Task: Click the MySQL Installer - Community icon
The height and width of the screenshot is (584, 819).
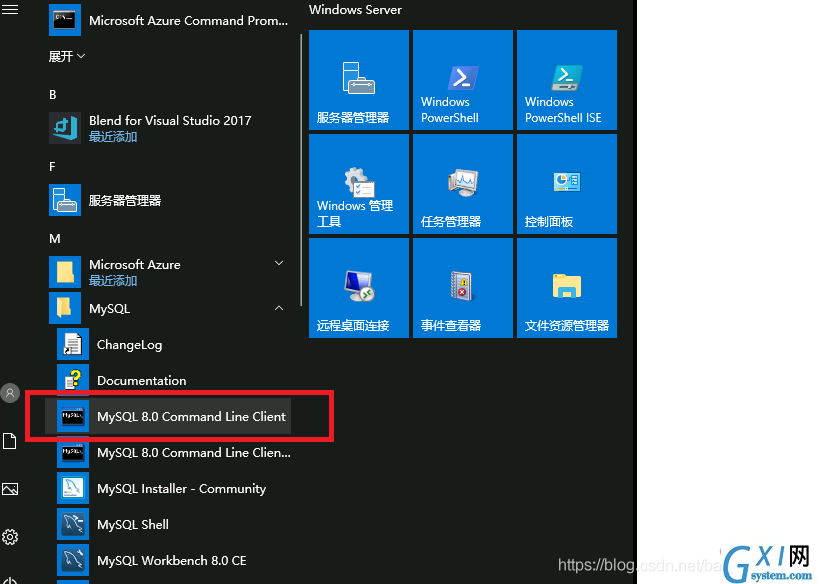Action: pyautogui.click(x=73, y=488)
